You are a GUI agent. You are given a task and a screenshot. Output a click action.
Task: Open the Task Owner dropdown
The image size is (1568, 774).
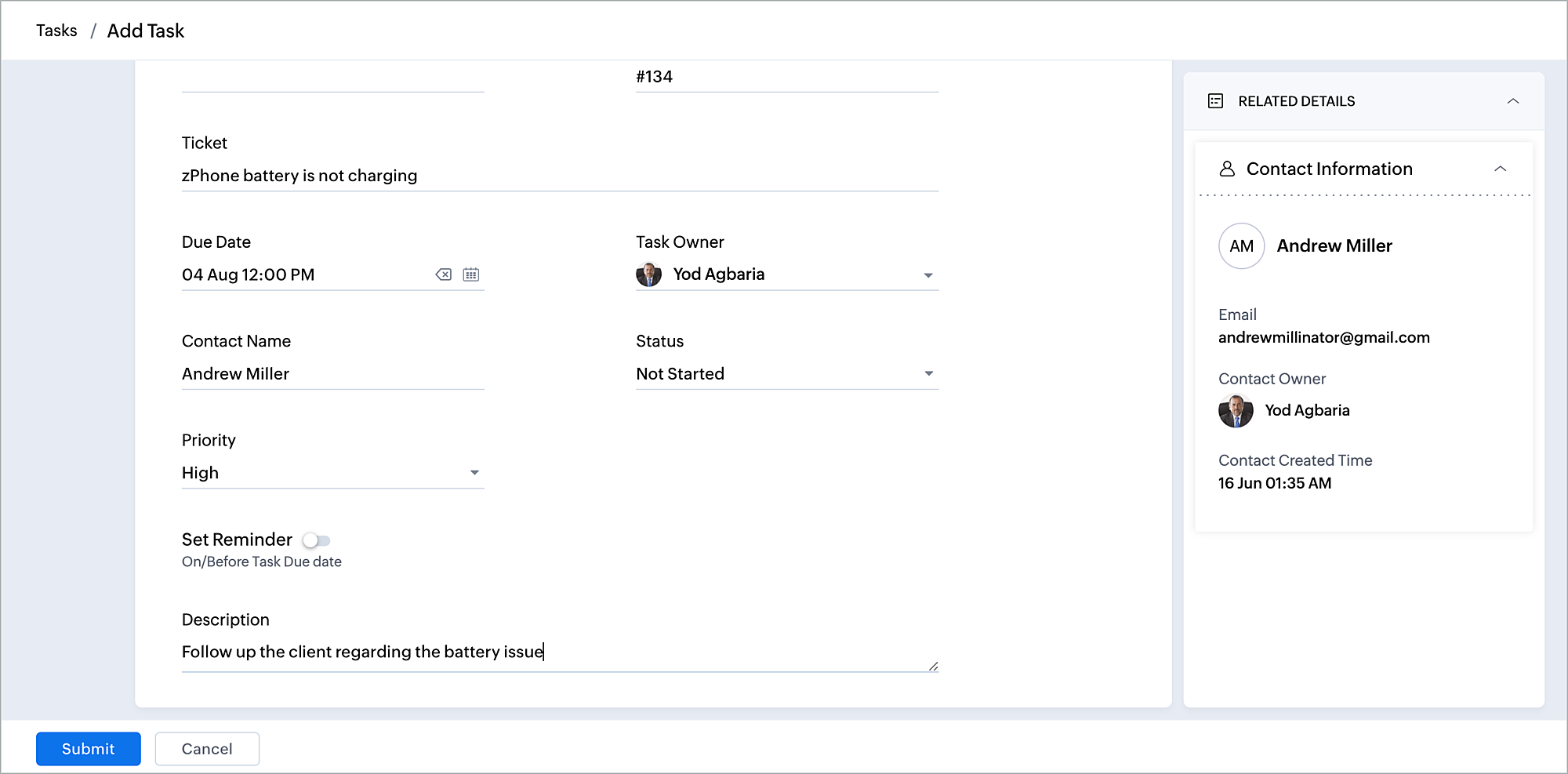pos(928,275)
